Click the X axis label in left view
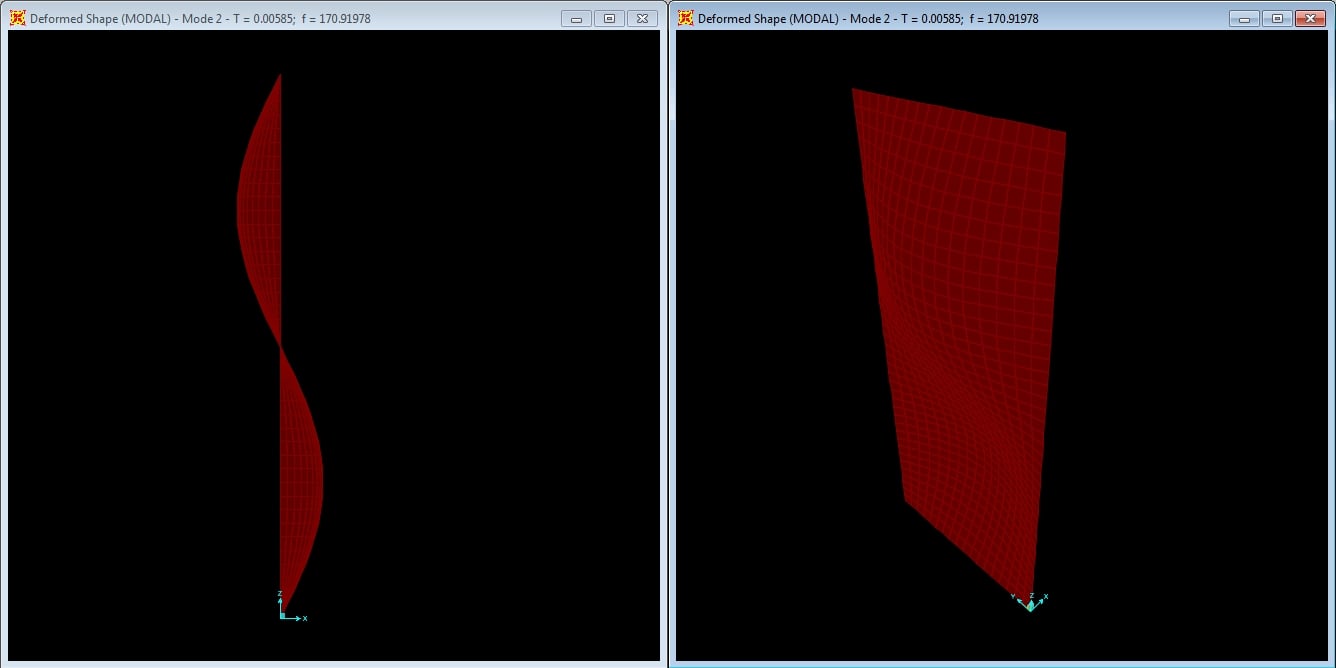This screenshot has width=1336, height=668. pyautogui.click(x=305, y=619)
